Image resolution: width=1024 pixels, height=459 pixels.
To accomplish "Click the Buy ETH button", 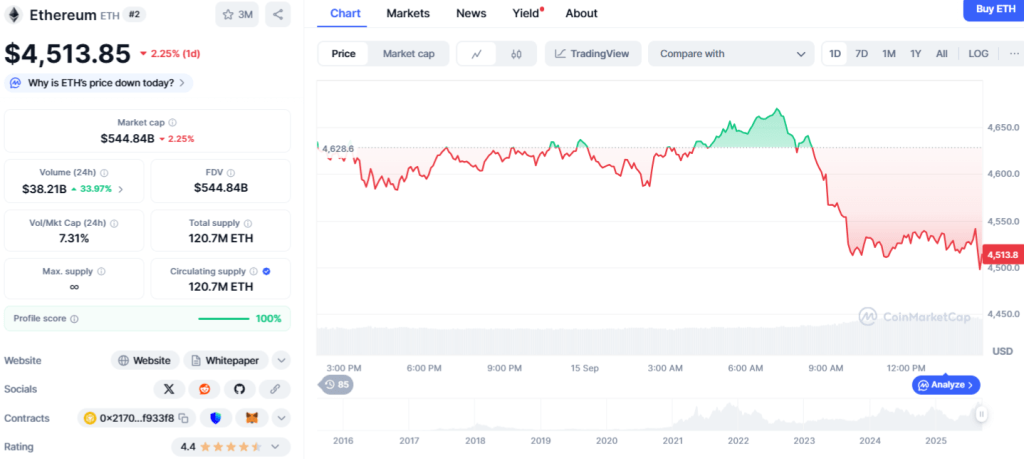I will point(993,9).
